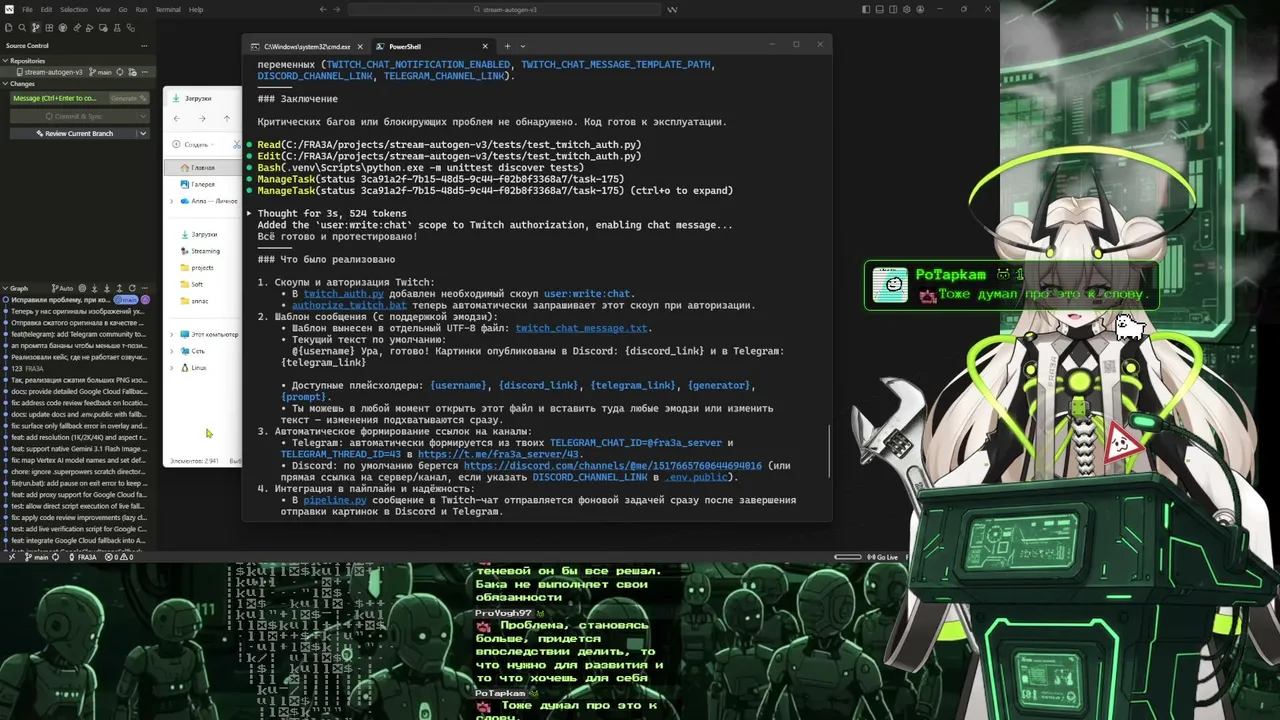
Task: Refresh the Graph panel
Action: (132, 288)
